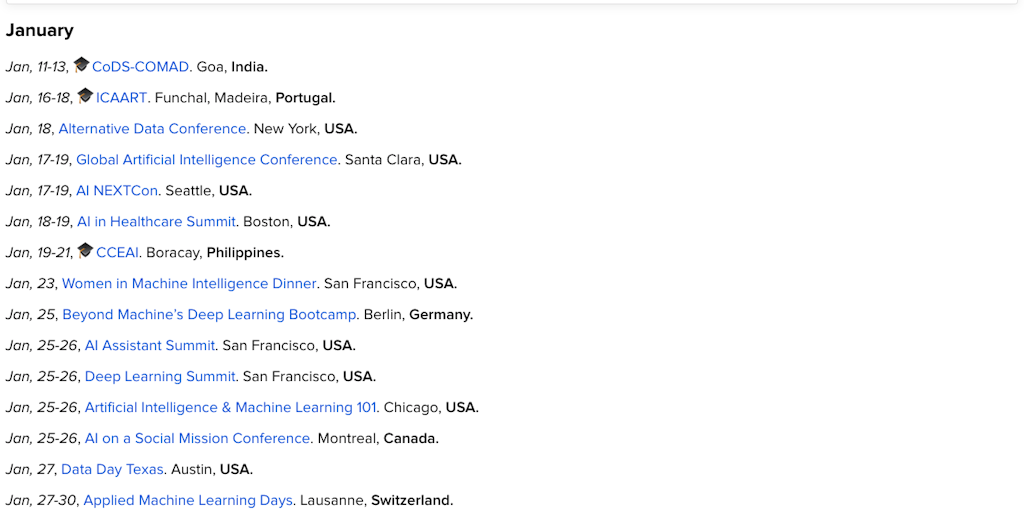The image size is (1024, 512).
Task: Open Artificial Intelligence & Machine Learning 101
Action: click(230, 408)
